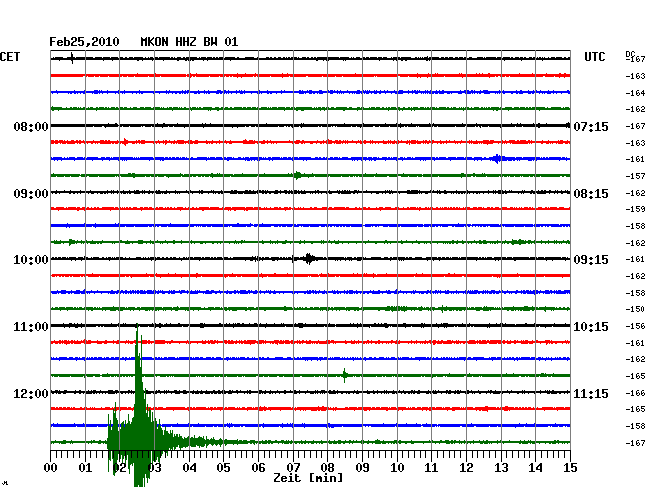
Task: Click the CET timezone label
Action: [x=10, y=57]
